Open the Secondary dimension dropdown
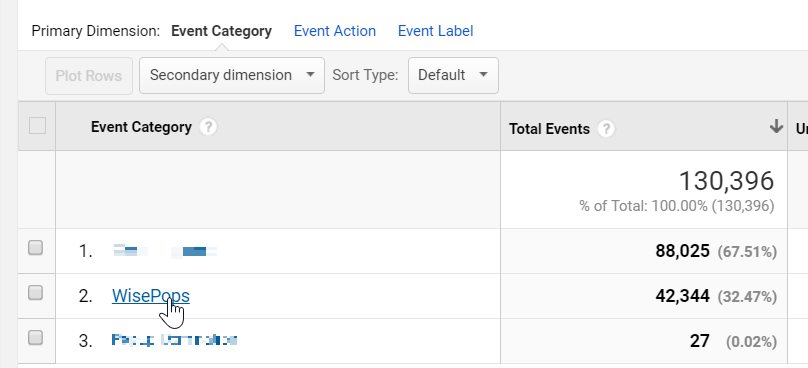 [232, 75]
